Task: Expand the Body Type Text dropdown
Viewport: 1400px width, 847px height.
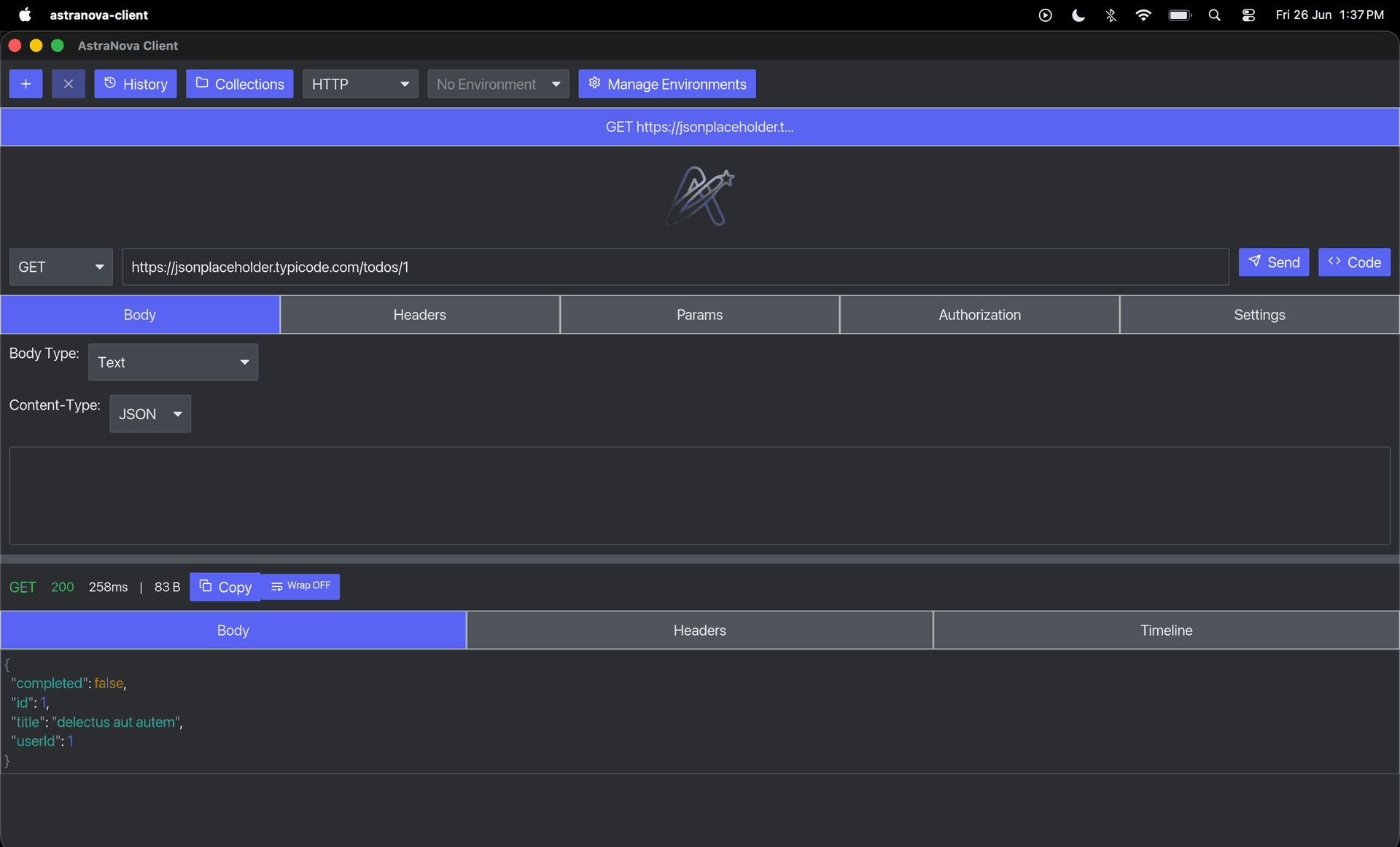Action: pos(173,362)
